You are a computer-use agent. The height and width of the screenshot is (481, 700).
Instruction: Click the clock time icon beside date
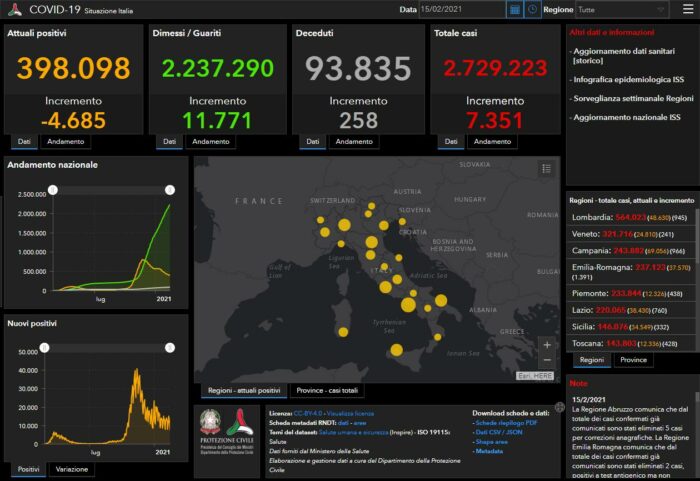pos(532,9)
